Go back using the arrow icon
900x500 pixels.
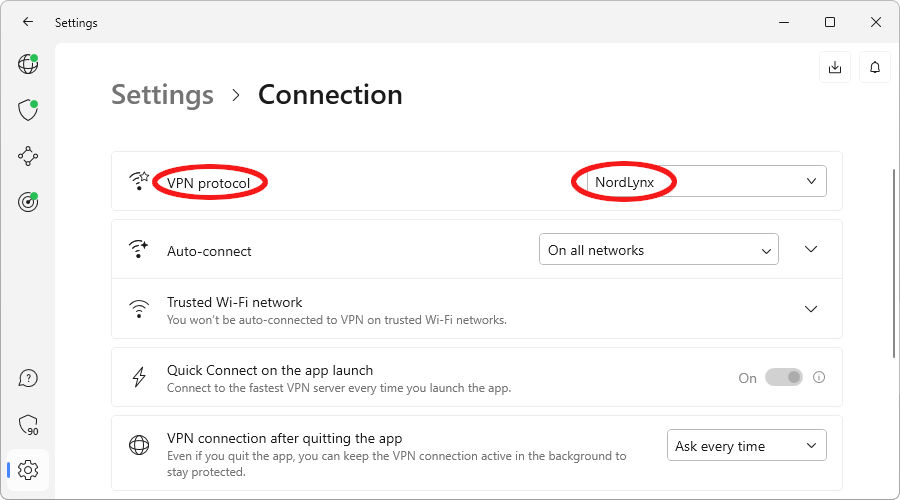pos(28,22)
